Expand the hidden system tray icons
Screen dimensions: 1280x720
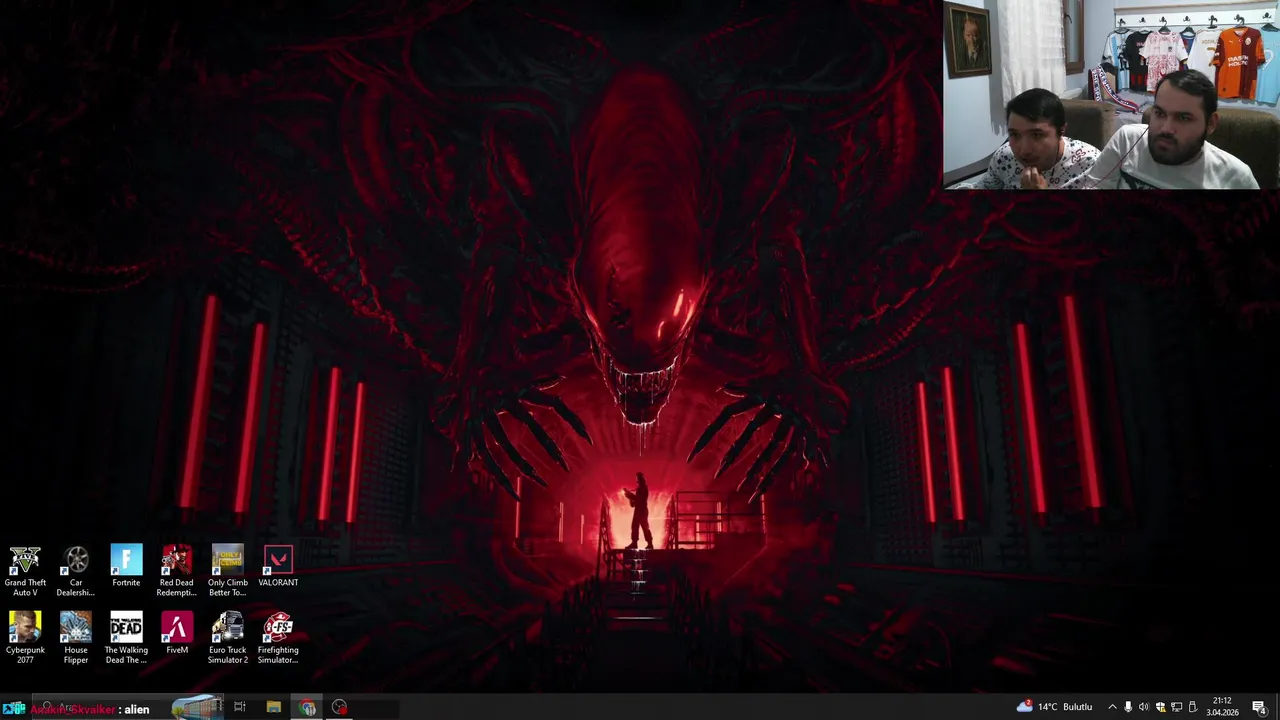(x=1112, y=707)
